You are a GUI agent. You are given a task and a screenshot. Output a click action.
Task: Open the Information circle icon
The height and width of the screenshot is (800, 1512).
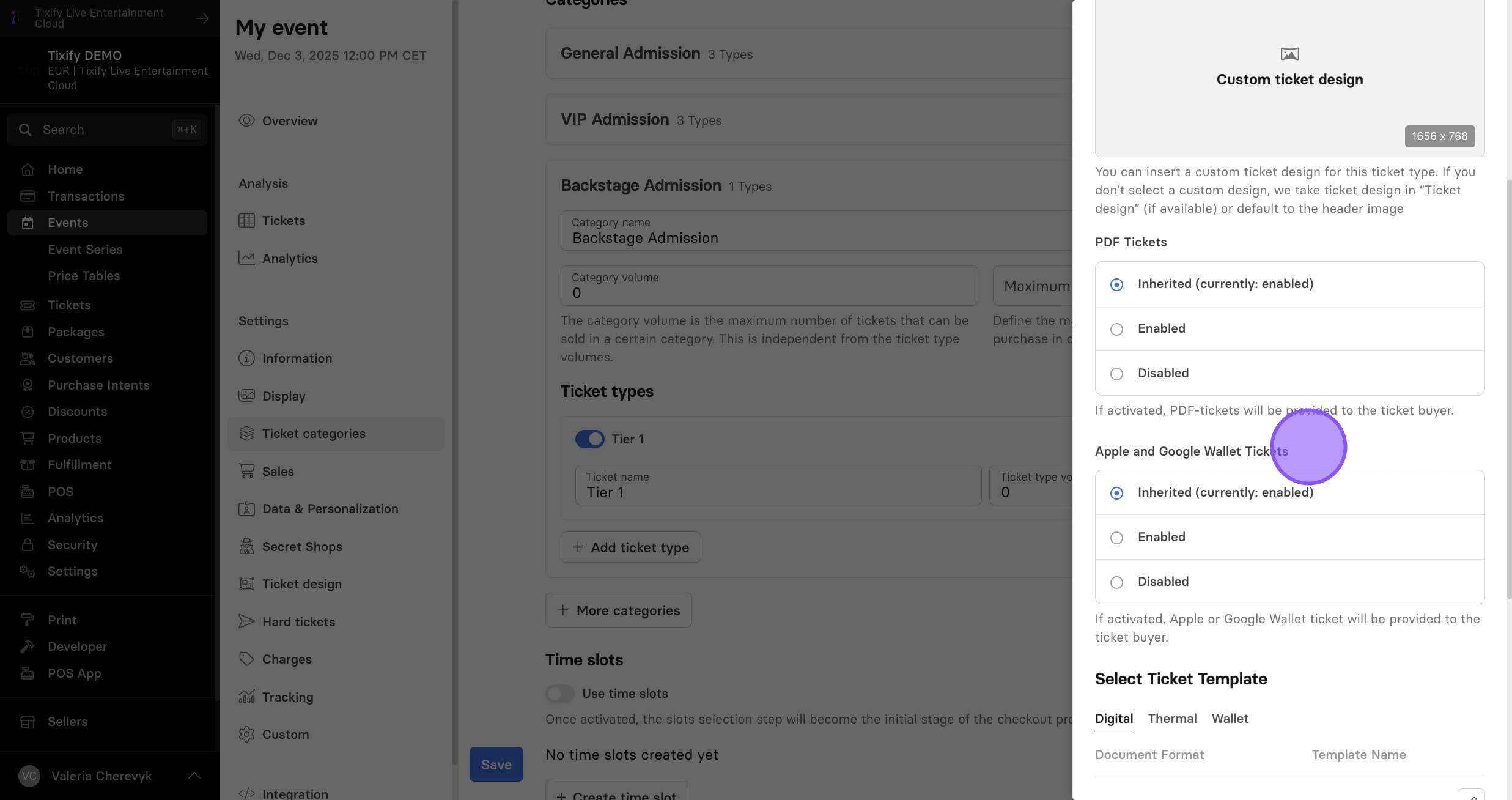coord(246,358)
